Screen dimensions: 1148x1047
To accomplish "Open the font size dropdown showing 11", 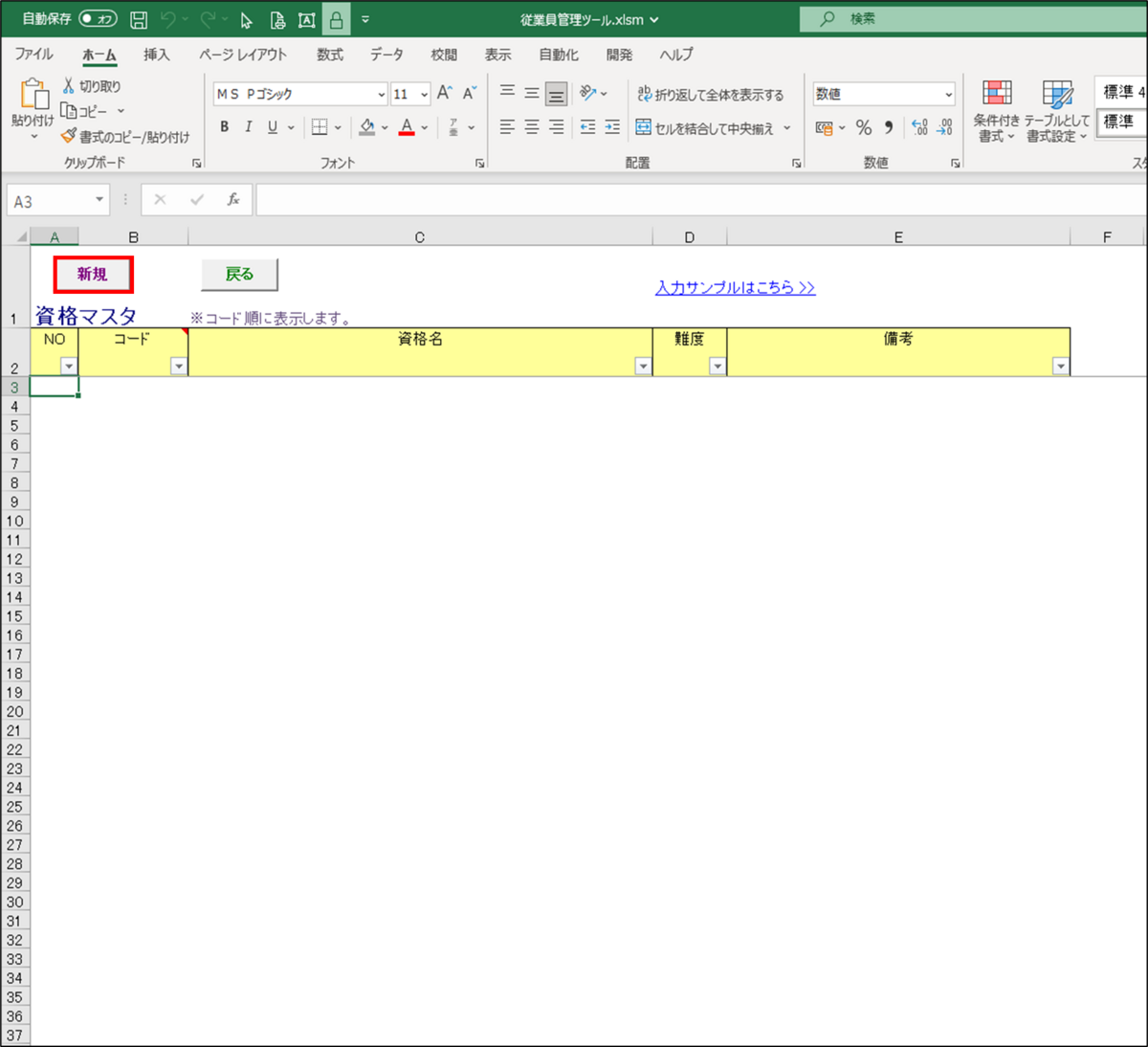I will (x=424, y=94).
